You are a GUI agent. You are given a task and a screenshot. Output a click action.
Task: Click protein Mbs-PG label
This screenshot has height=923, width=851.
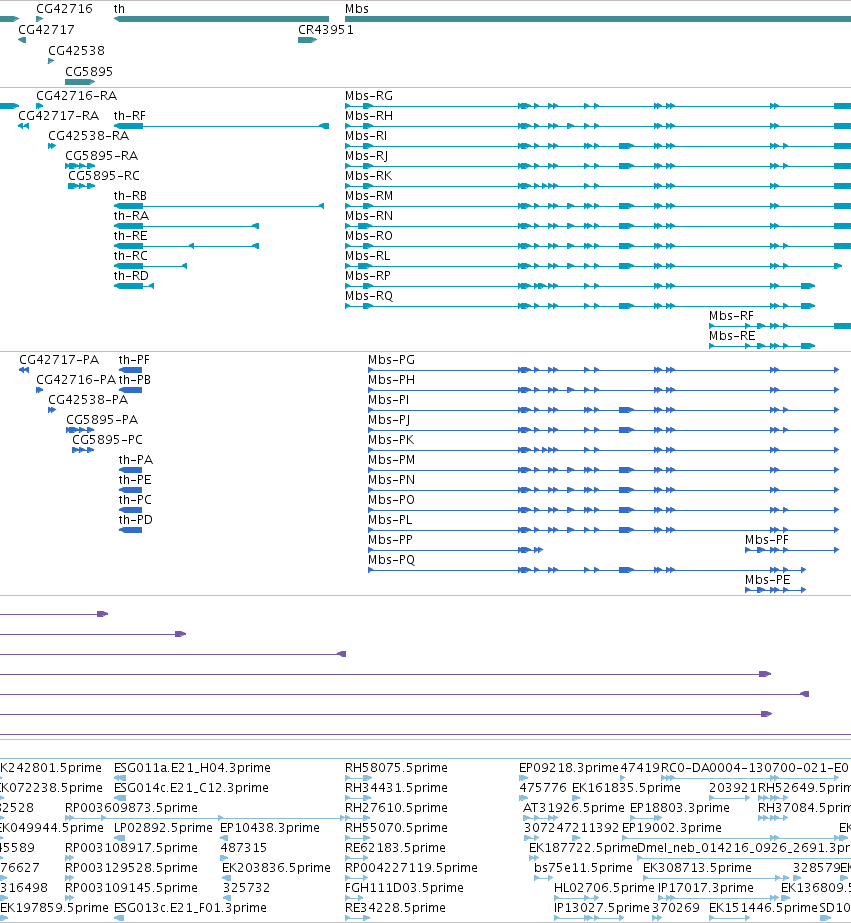(391, 360)
